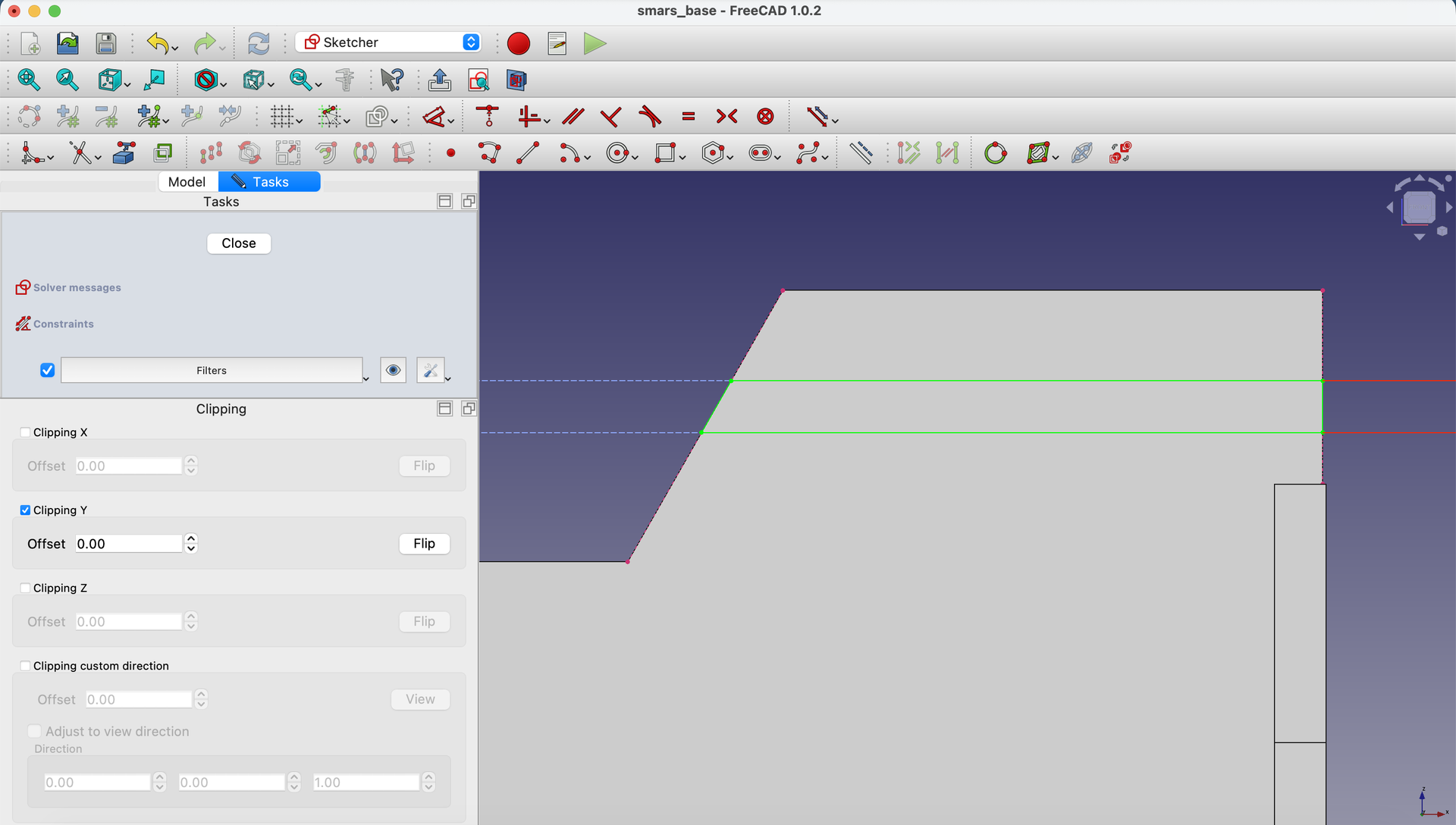
Task: Run macro green play icon
Action: tap(595, 43)
